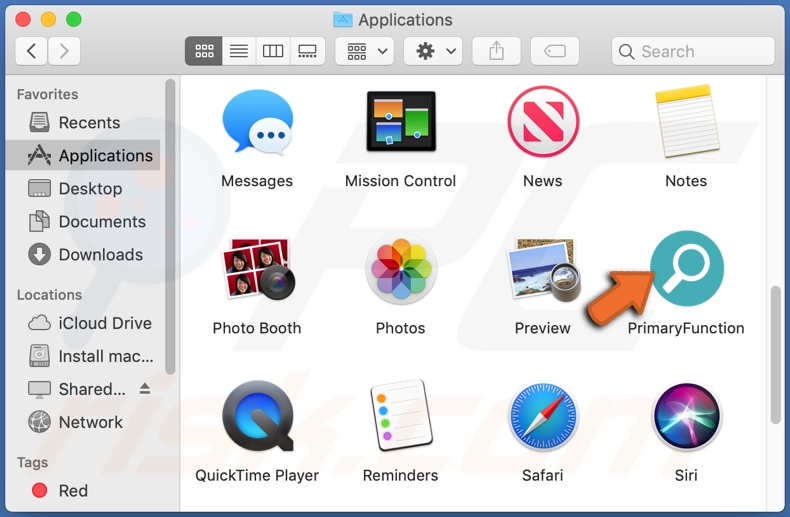Launch the Siri app icon
This screenshot has height=517, width=790.
pos(686,416)
